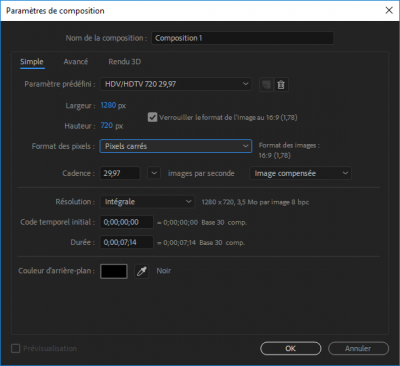Expand the Résolution Intégrale dropdown
400x366 pixels.
(x=147, y=202)
